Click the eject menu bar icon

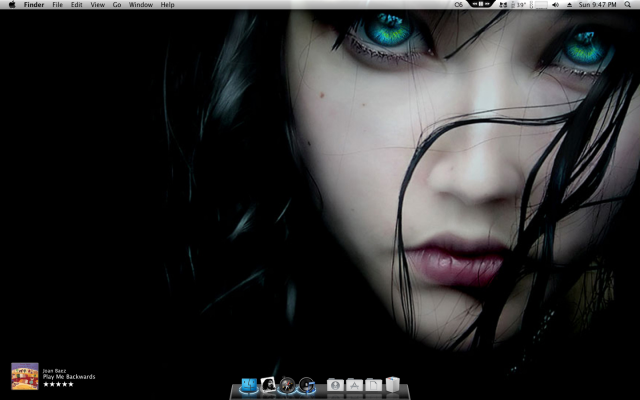pos(569,5)
